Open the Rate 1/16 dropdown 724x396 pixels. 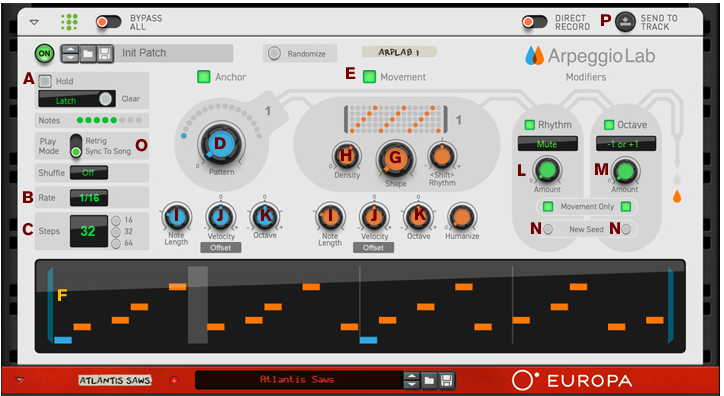tap(89, 198)
